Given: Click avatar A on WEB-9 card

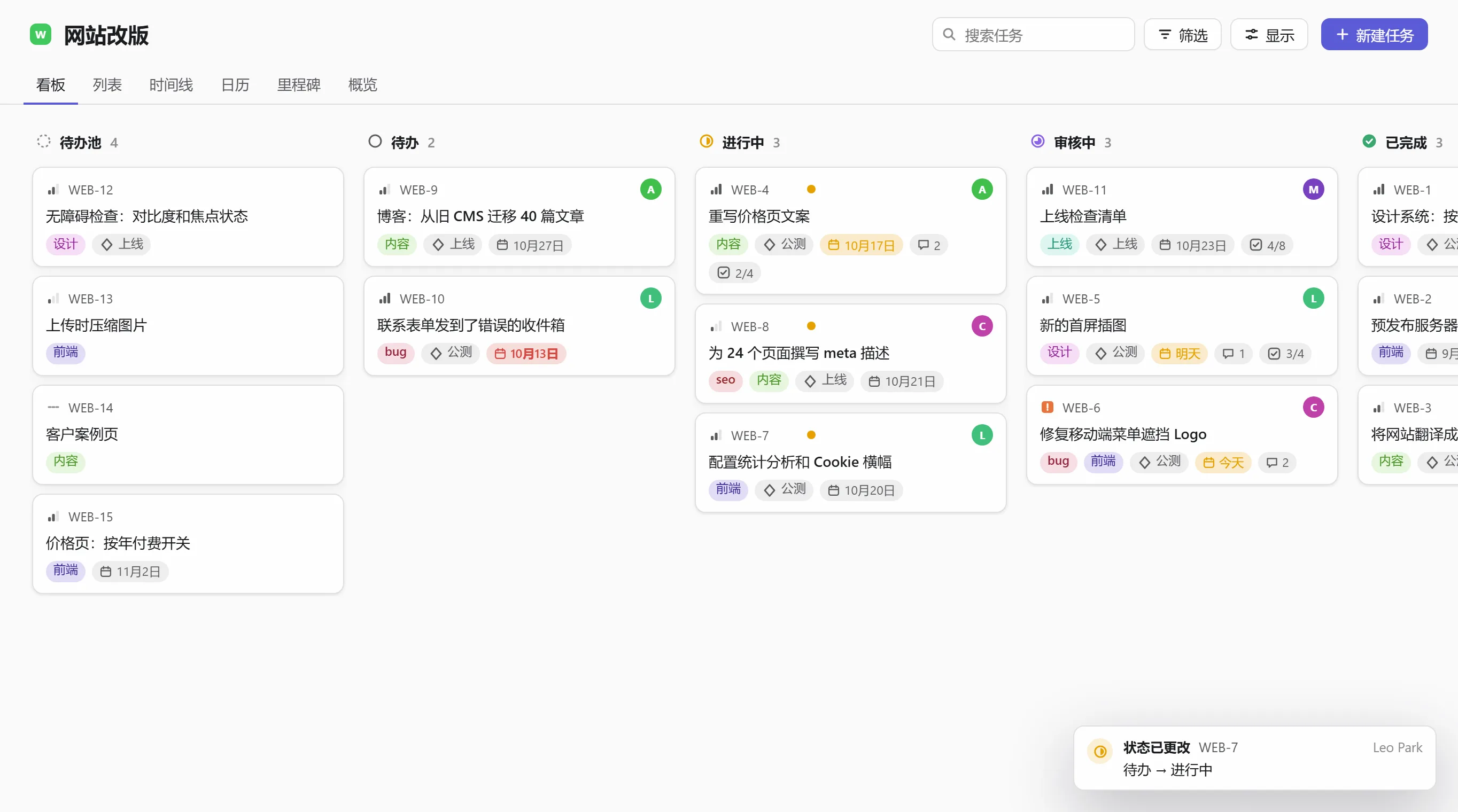Looking at the screenshot, I should 650,190.
